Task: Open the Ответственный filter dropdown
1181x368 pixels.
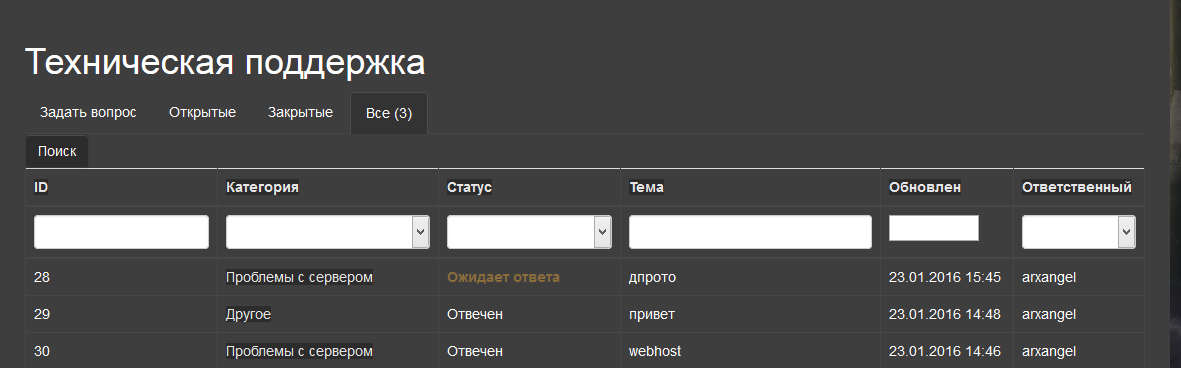Action: [1079, 232]
